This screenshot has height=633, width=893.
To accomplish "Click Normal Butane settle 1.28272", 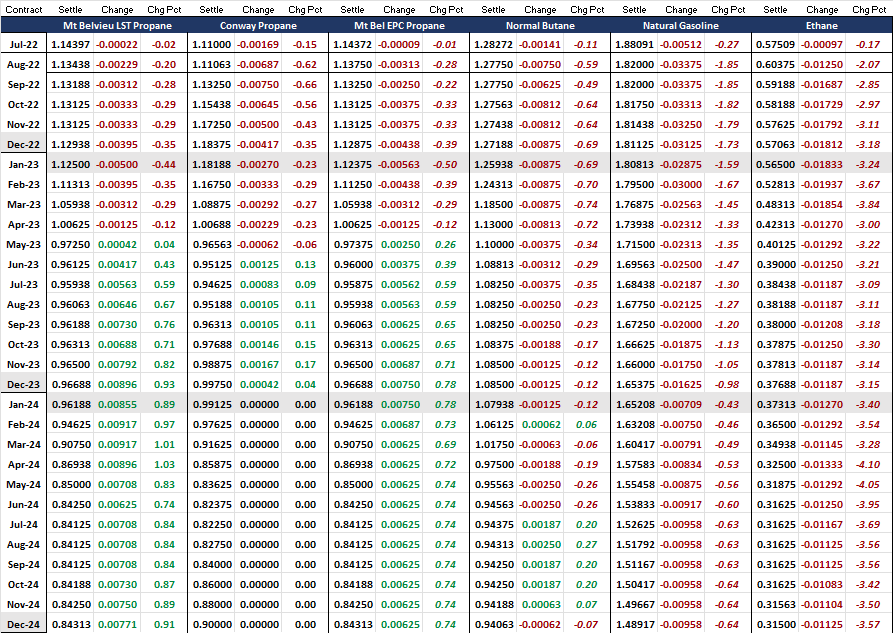I will click(494, 44).
